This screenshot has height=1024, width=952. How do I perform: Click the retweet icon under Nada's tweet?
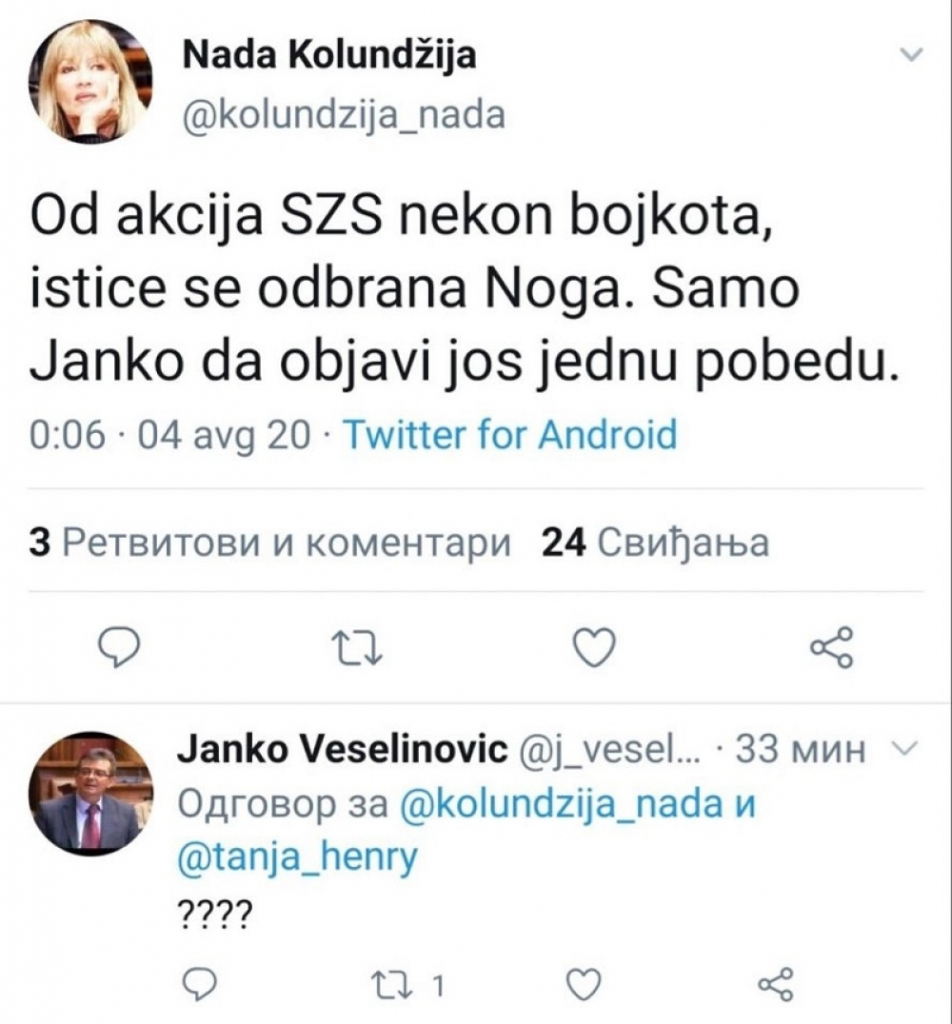pyautogui.click(x=357, y=649)
